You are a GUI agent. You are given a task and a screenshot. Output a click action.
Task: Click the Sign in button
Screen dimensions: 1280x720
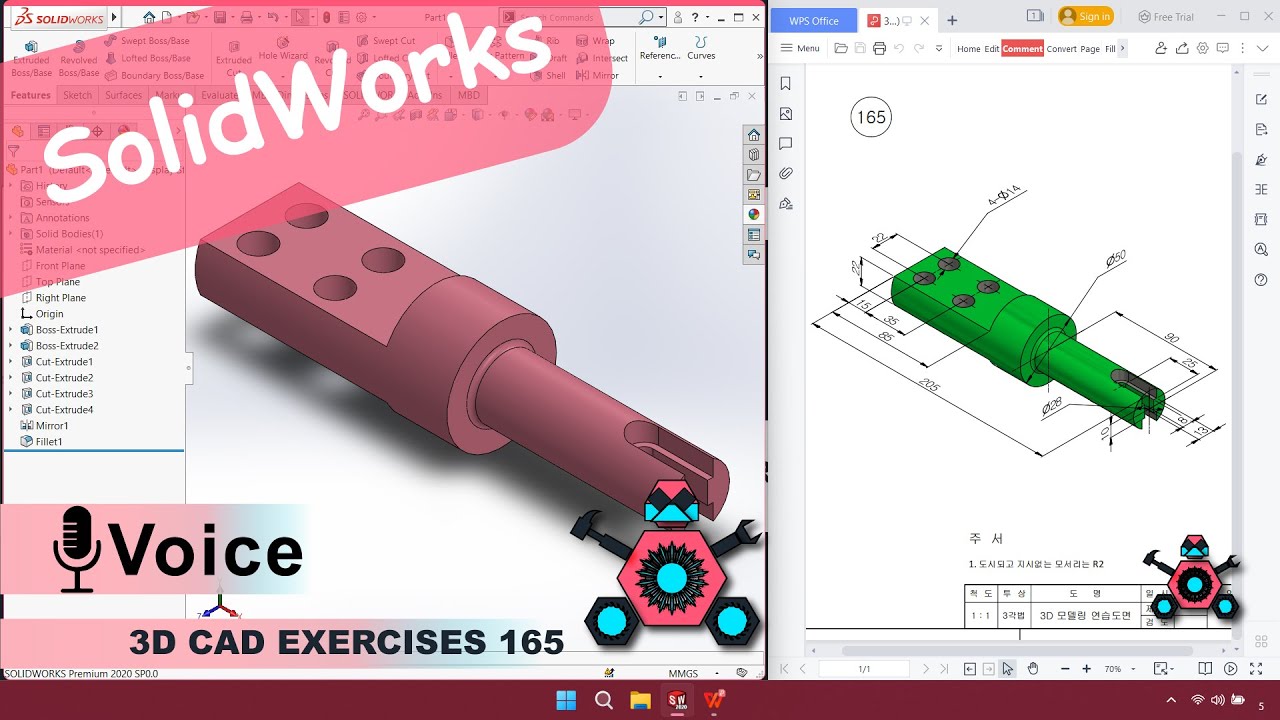click(1086, 16)
